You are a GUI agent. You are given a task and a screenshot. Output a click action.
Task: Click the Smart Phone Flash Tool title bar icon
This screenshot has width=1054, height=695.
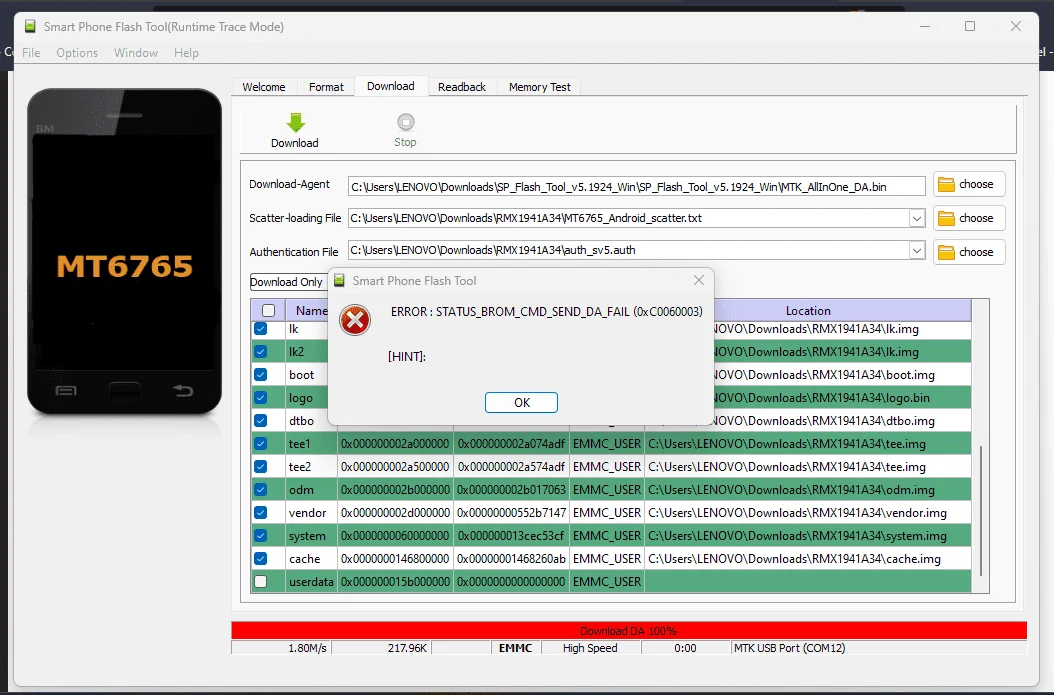pos(30,26)
